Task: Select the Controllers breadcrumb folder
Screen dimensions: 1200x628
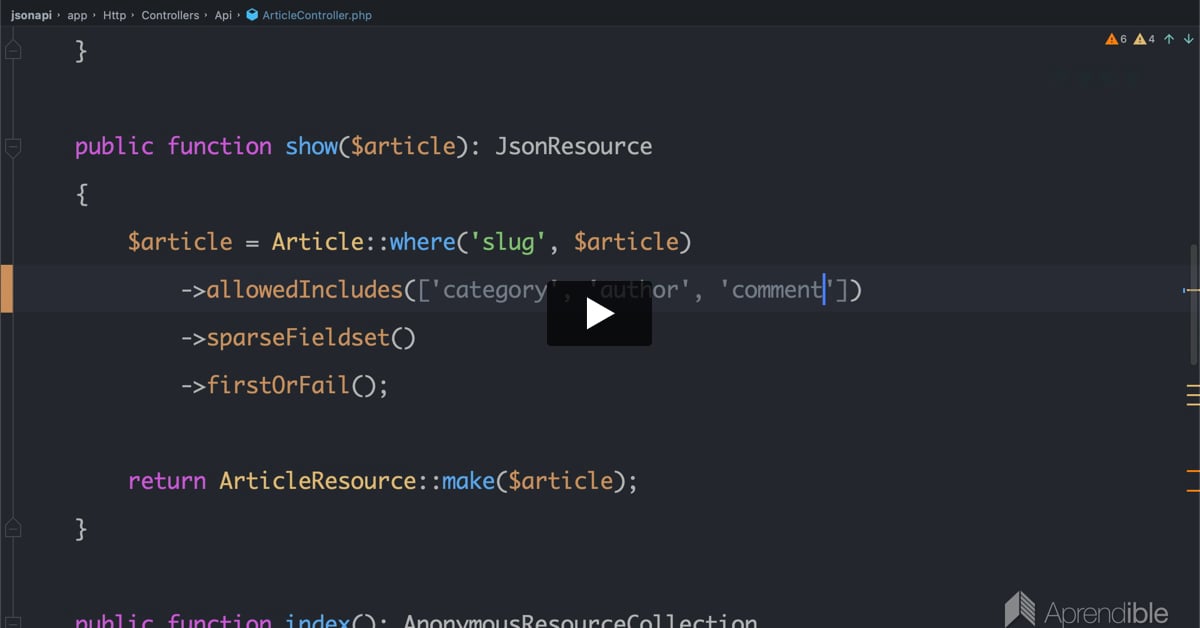Action: pyautogui.click(x=170, y=15)
